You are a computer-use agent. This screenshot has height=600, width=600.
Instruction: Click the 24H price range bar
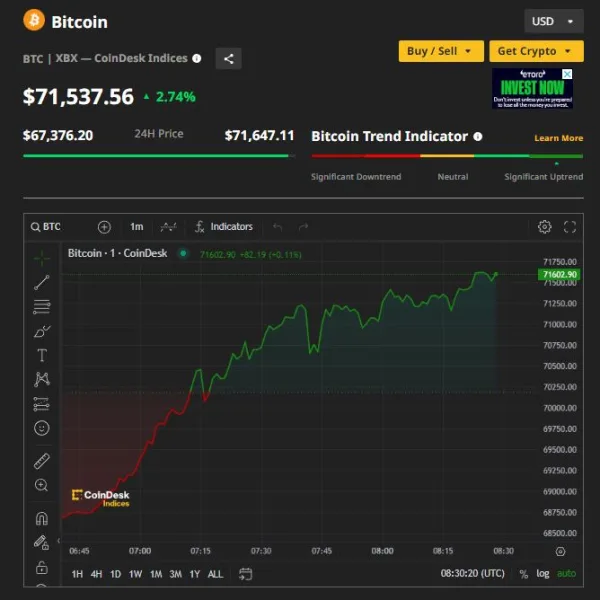coord(159,156)
